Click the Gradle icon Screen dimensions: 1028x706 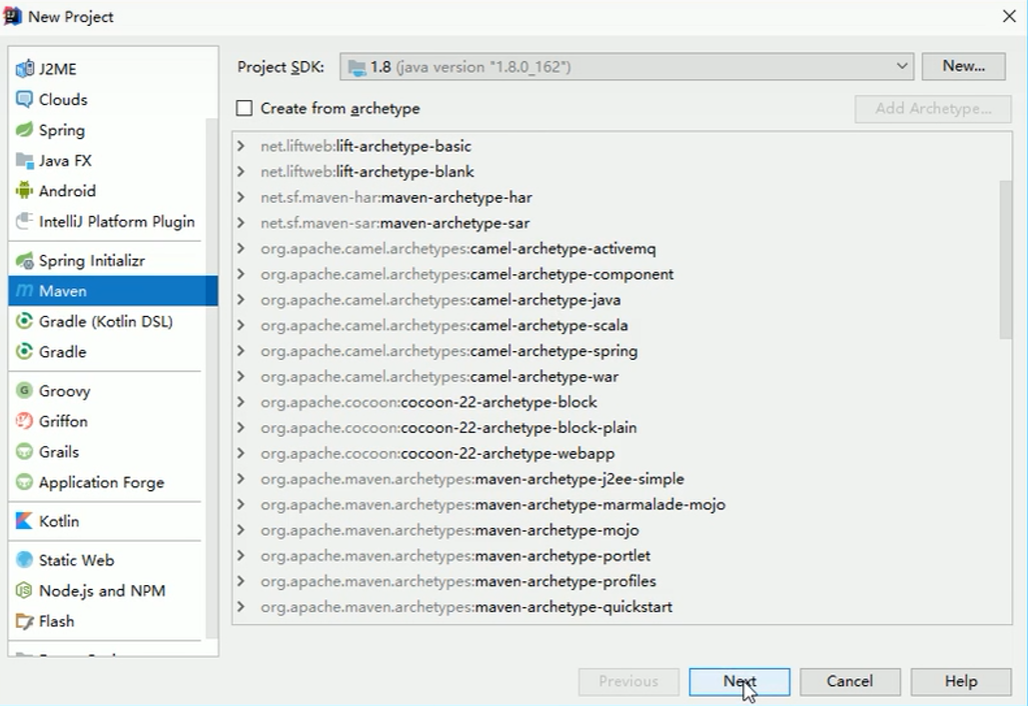coord(24,351)
